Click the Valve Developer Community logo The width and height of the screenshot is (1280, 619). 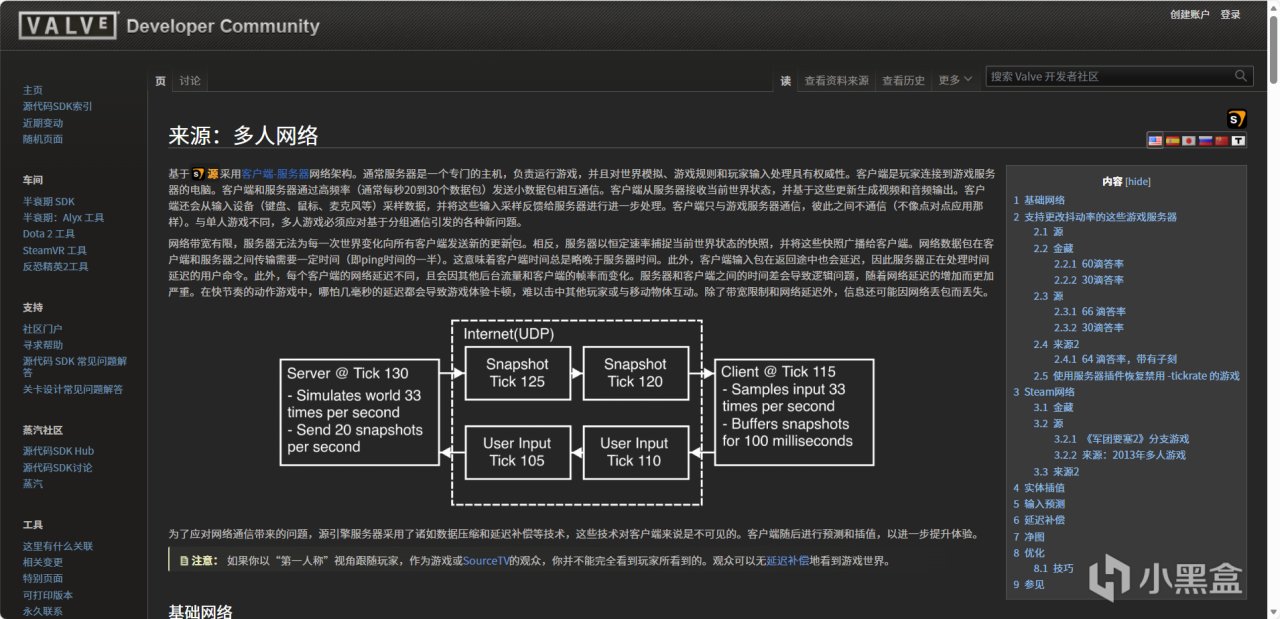[169, 26]
